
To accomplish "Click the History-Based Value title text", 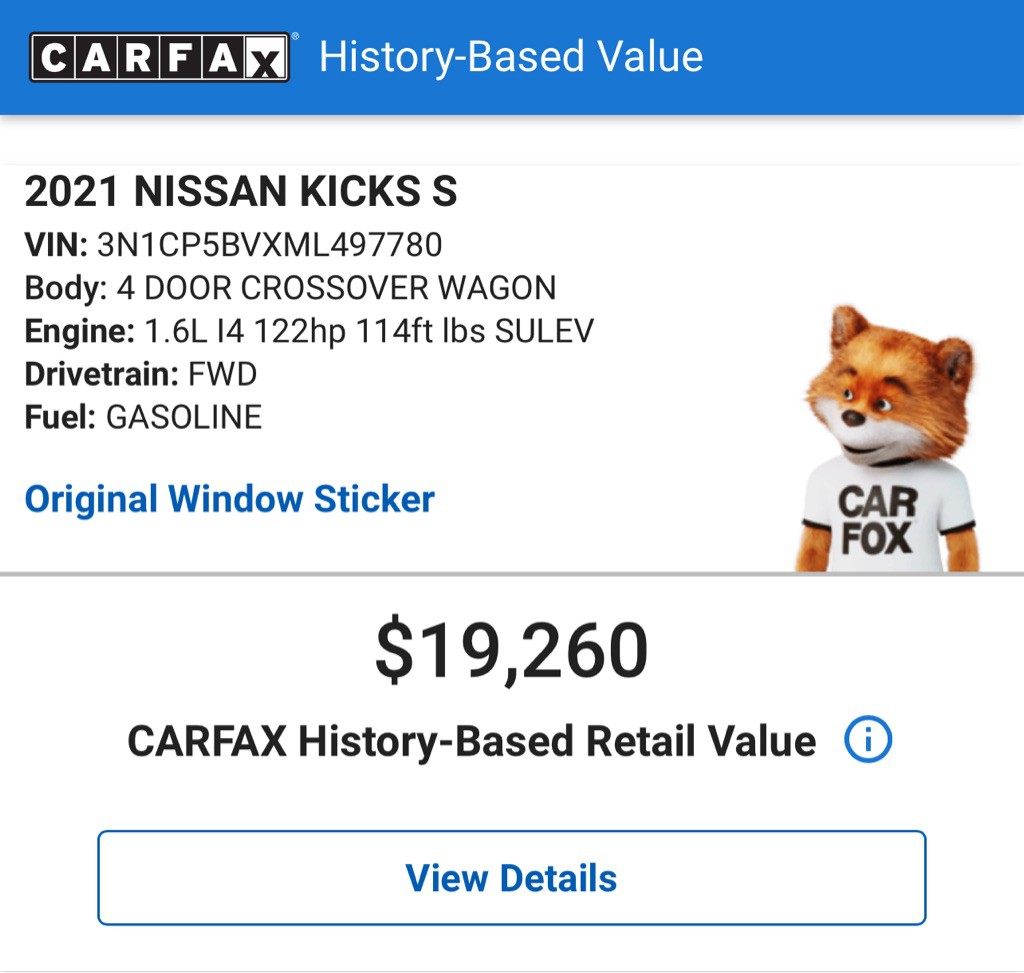I will 512,57.
